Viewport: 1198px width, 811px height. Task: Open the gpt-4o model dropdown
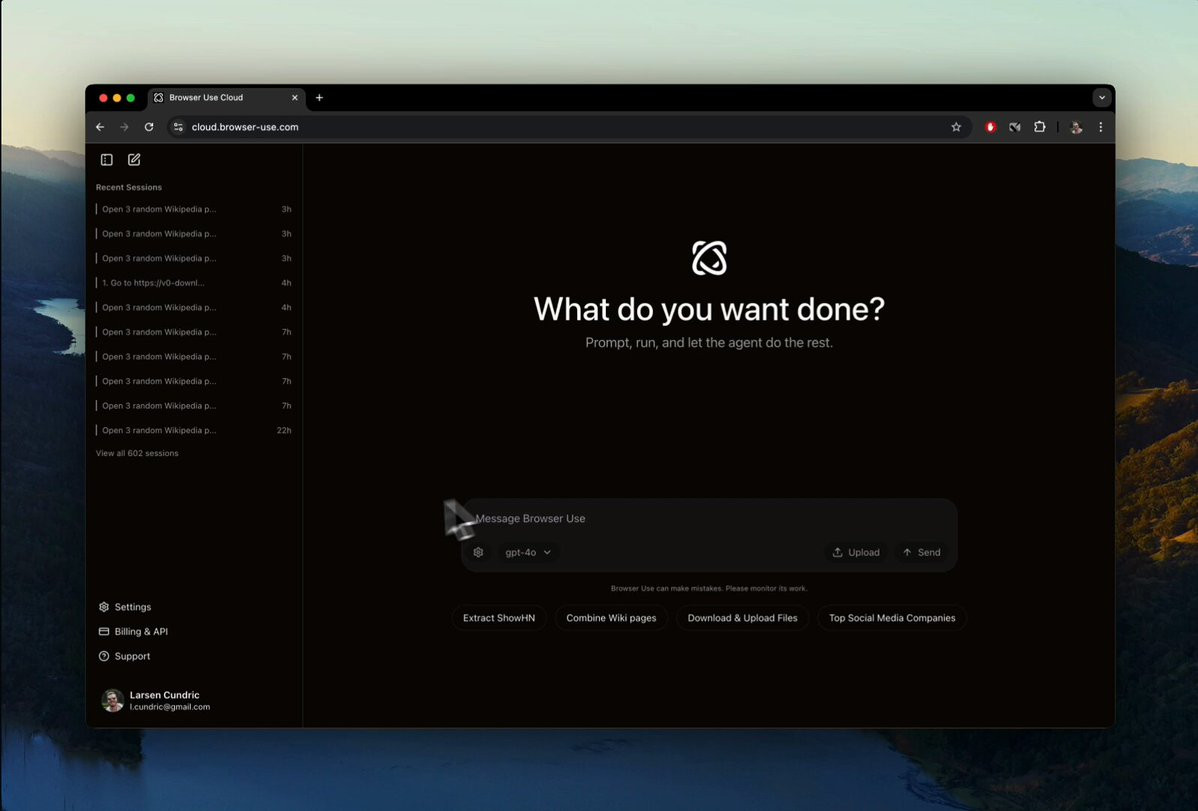click(x=528, y=552)
